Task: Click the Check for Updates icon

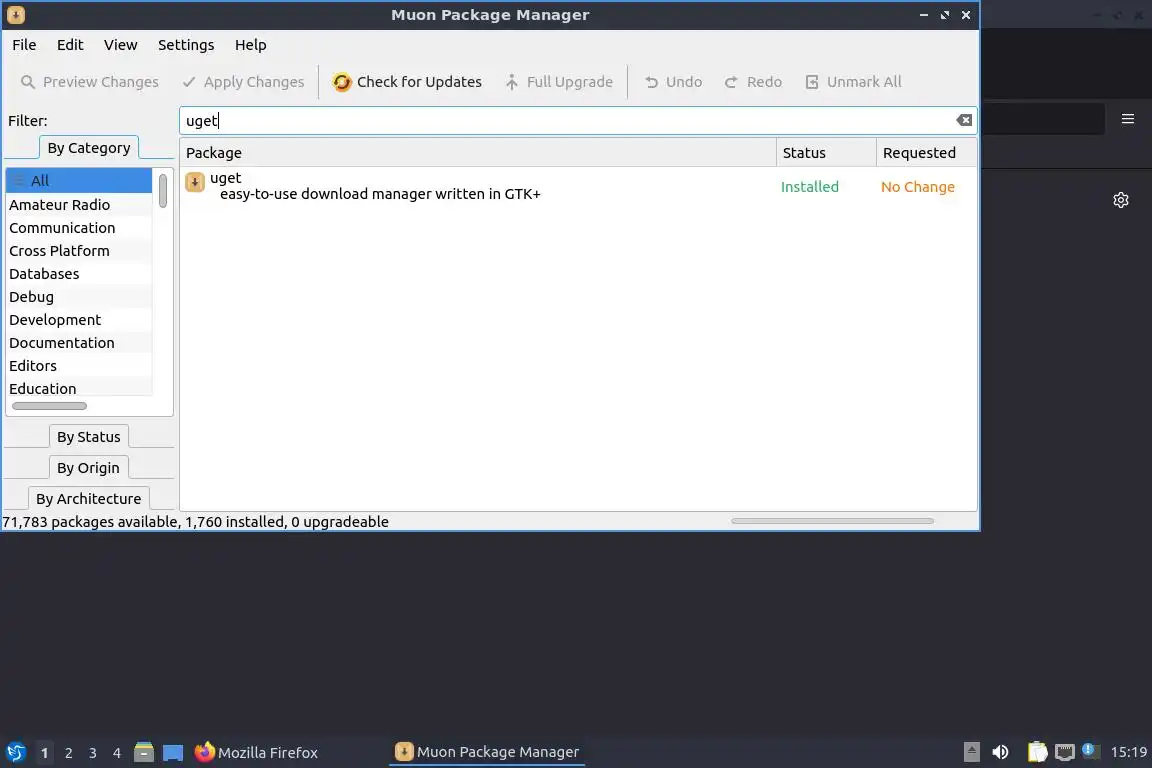Action: [342, 82]
